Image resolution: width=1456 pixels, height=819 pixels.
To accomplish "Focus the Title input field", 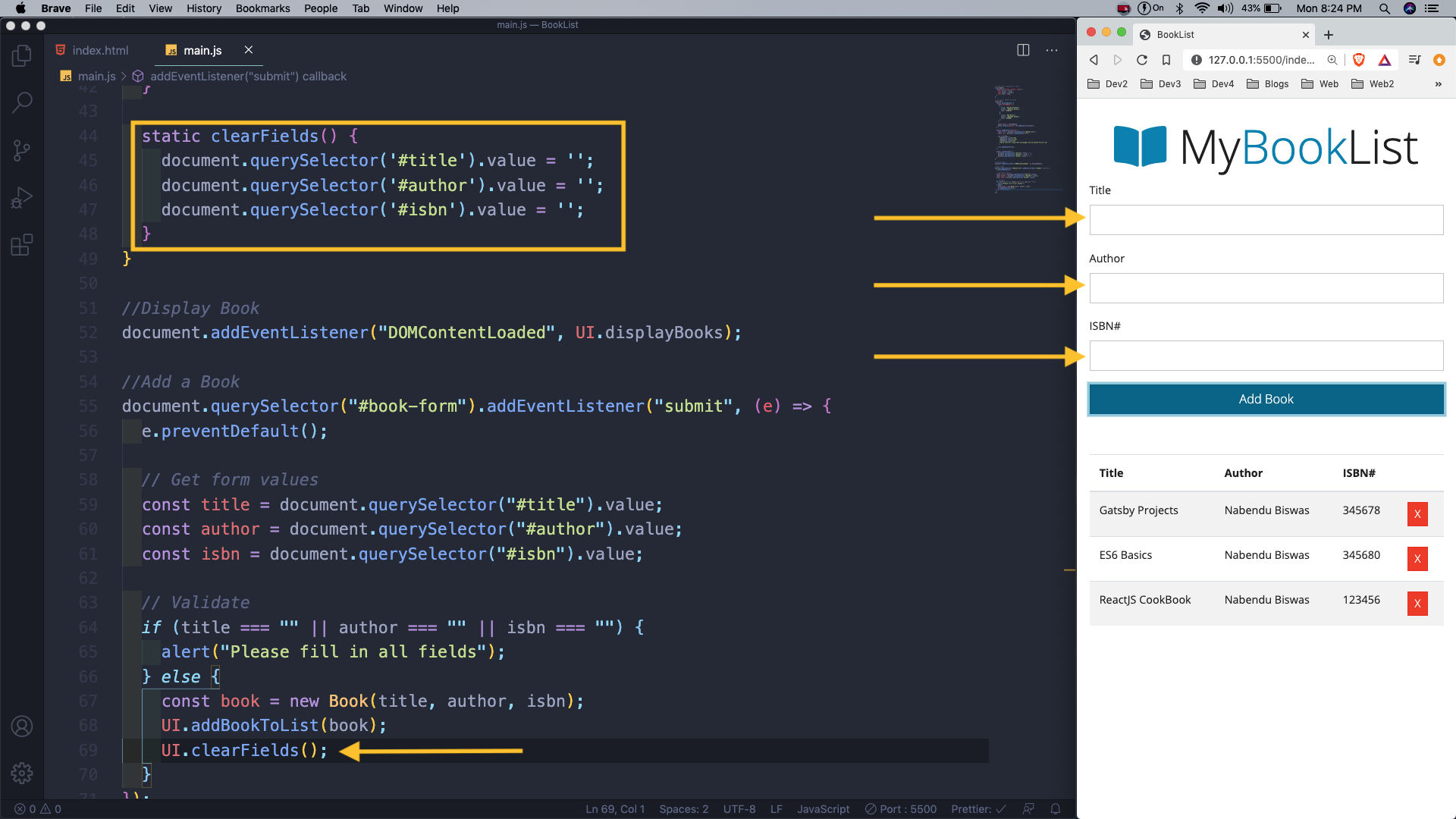I will 1266,220.
